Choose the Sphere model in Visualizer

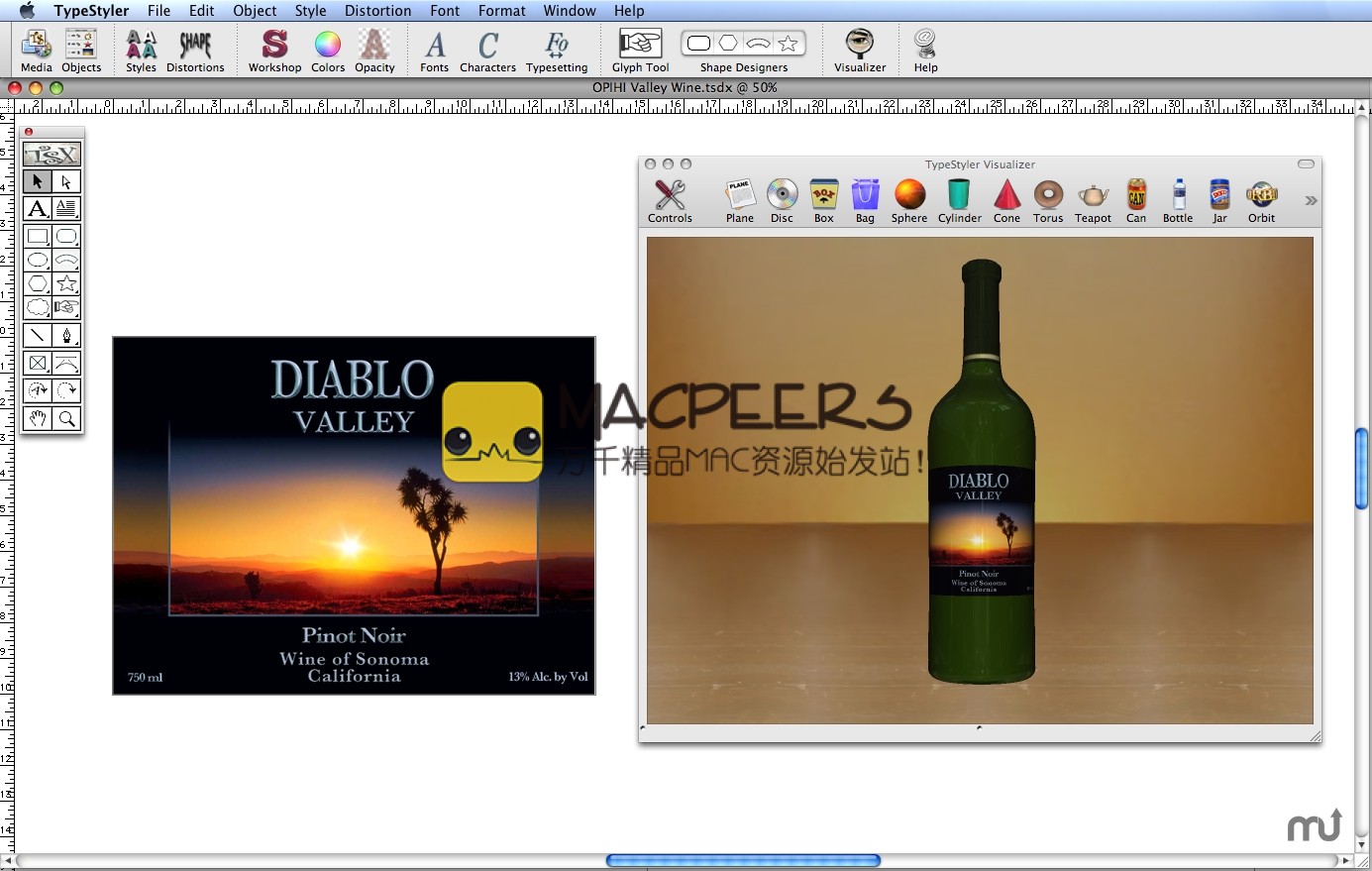[909, 201]
